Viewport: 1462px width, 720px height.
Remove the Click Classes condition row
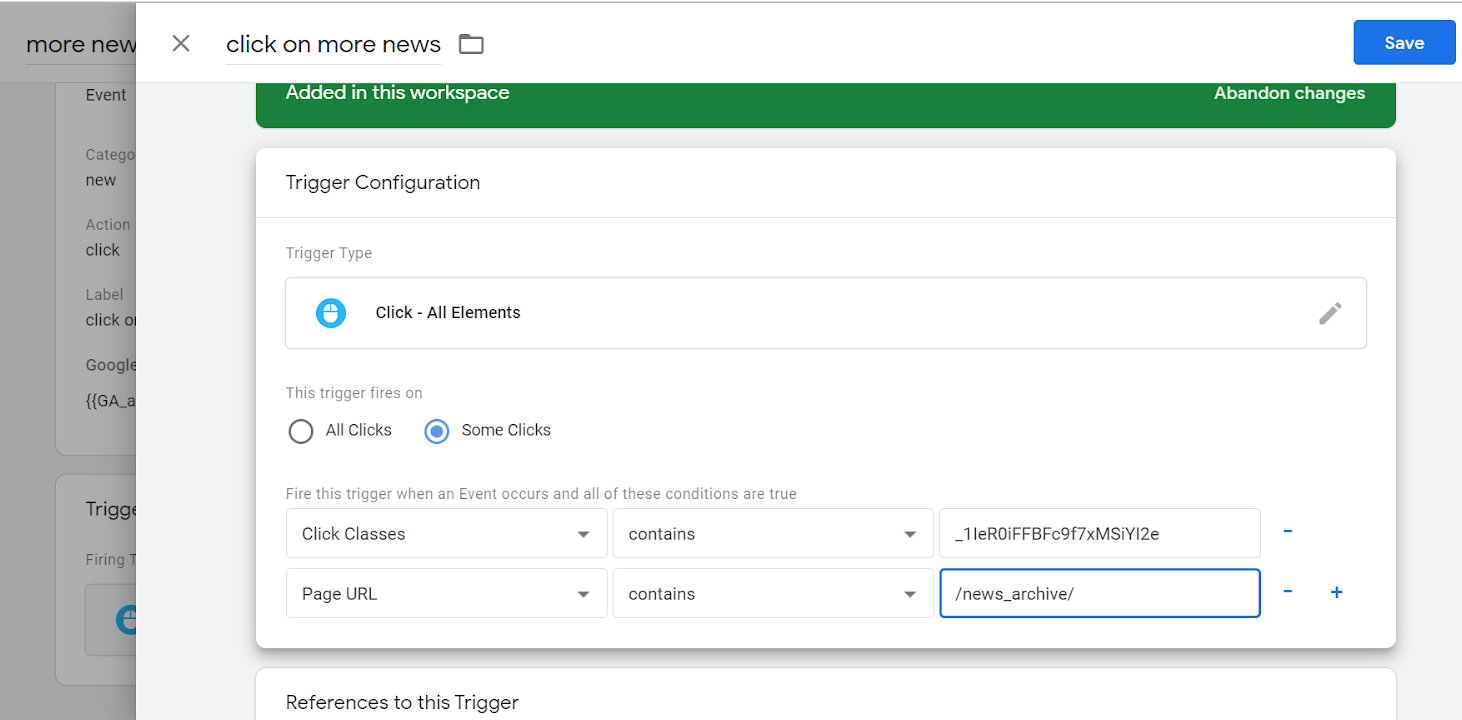[1288, 532]
